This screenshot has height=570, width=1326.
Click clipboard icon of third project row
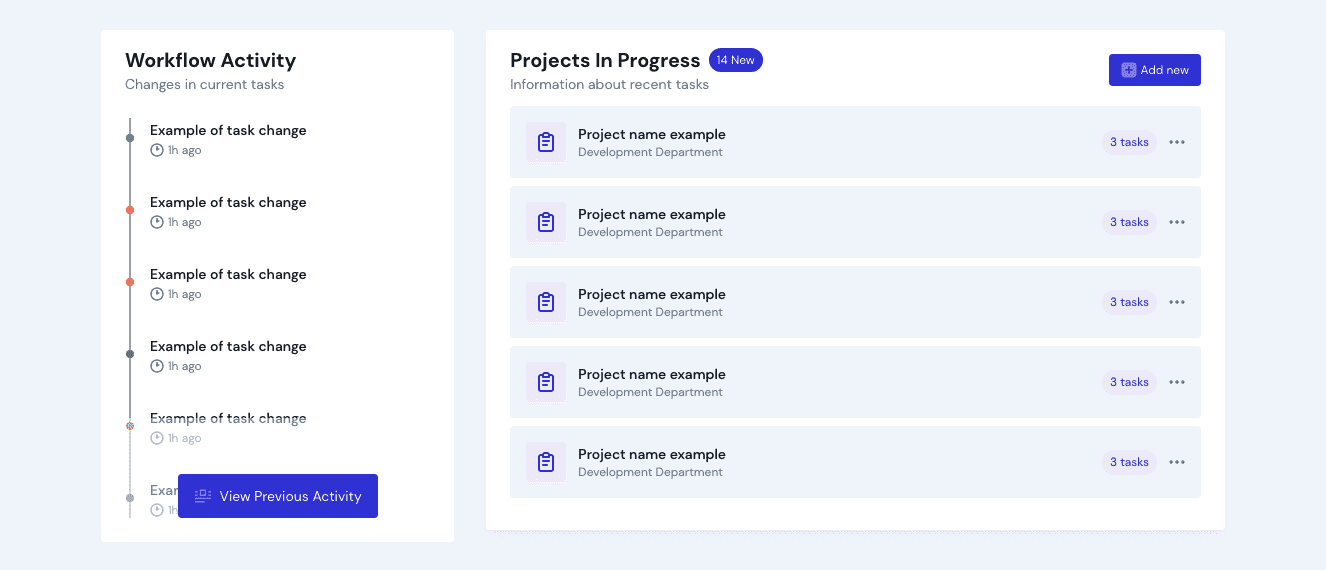pyautogui.click(x=546, y=302)
